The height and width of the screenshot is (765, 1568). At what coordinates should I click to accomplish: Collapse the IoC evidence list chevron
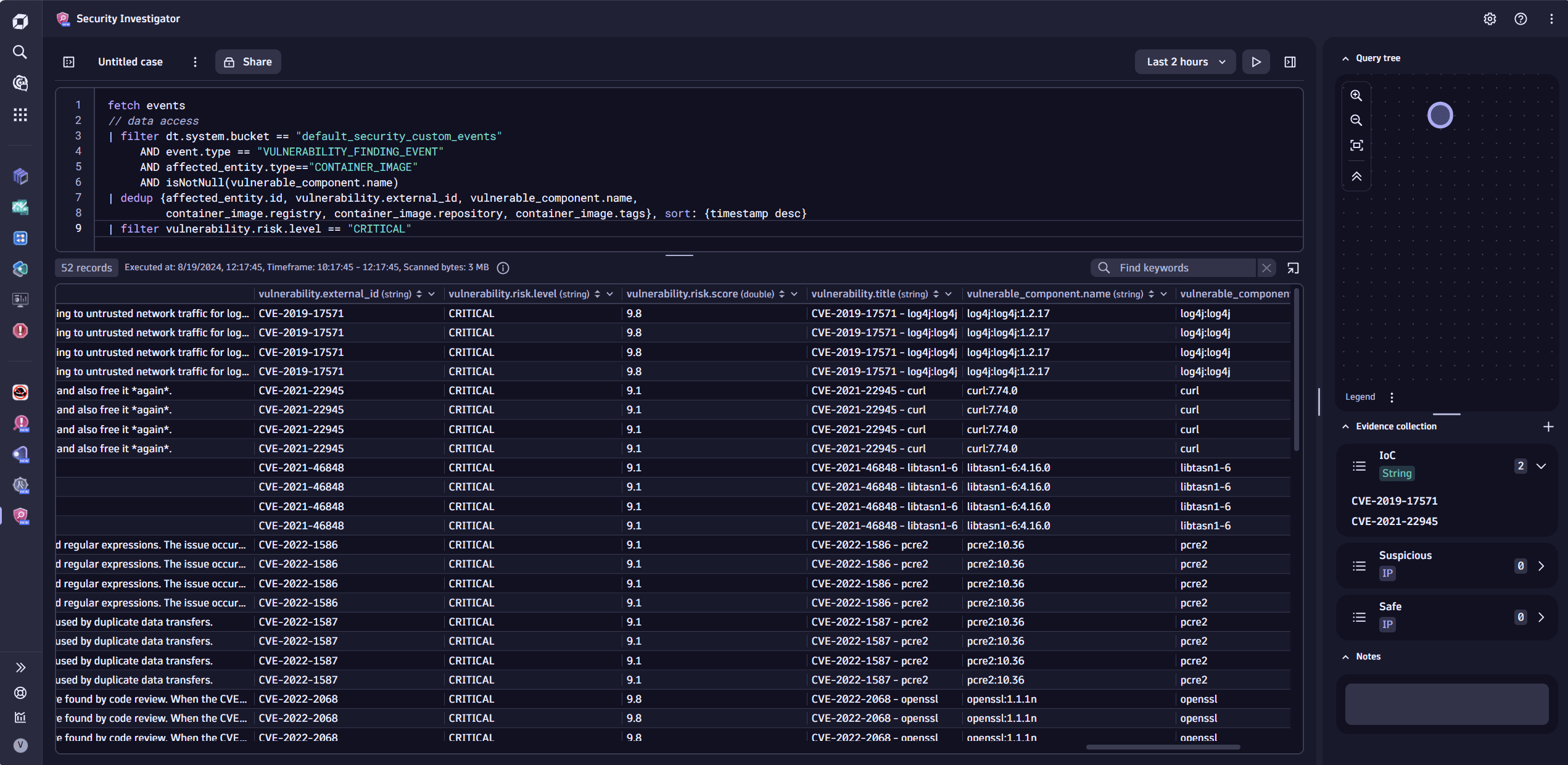[x=1541, y=466]
